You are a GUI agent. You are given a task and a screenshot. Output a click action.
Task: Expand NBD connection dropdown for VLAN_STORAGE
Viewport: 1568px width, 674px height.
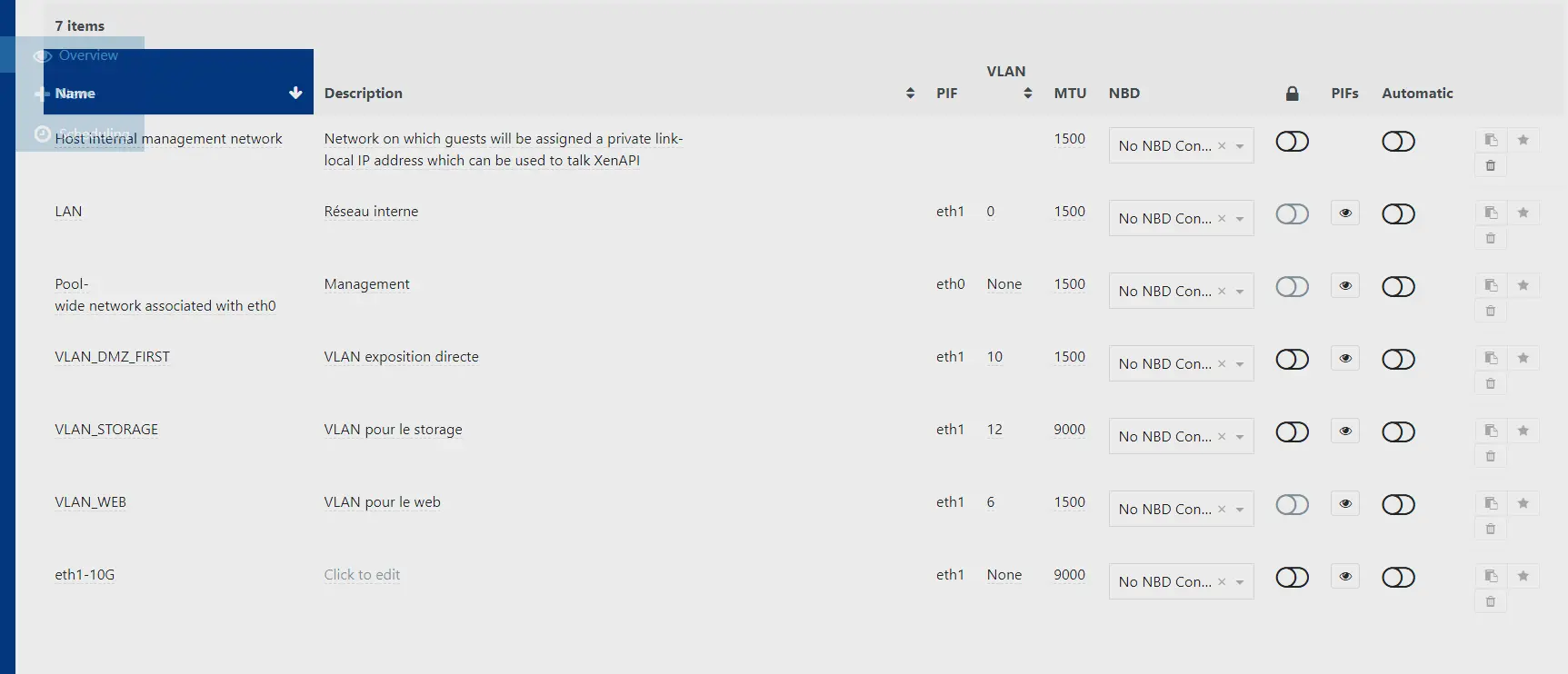click(x=1240, y=437)
